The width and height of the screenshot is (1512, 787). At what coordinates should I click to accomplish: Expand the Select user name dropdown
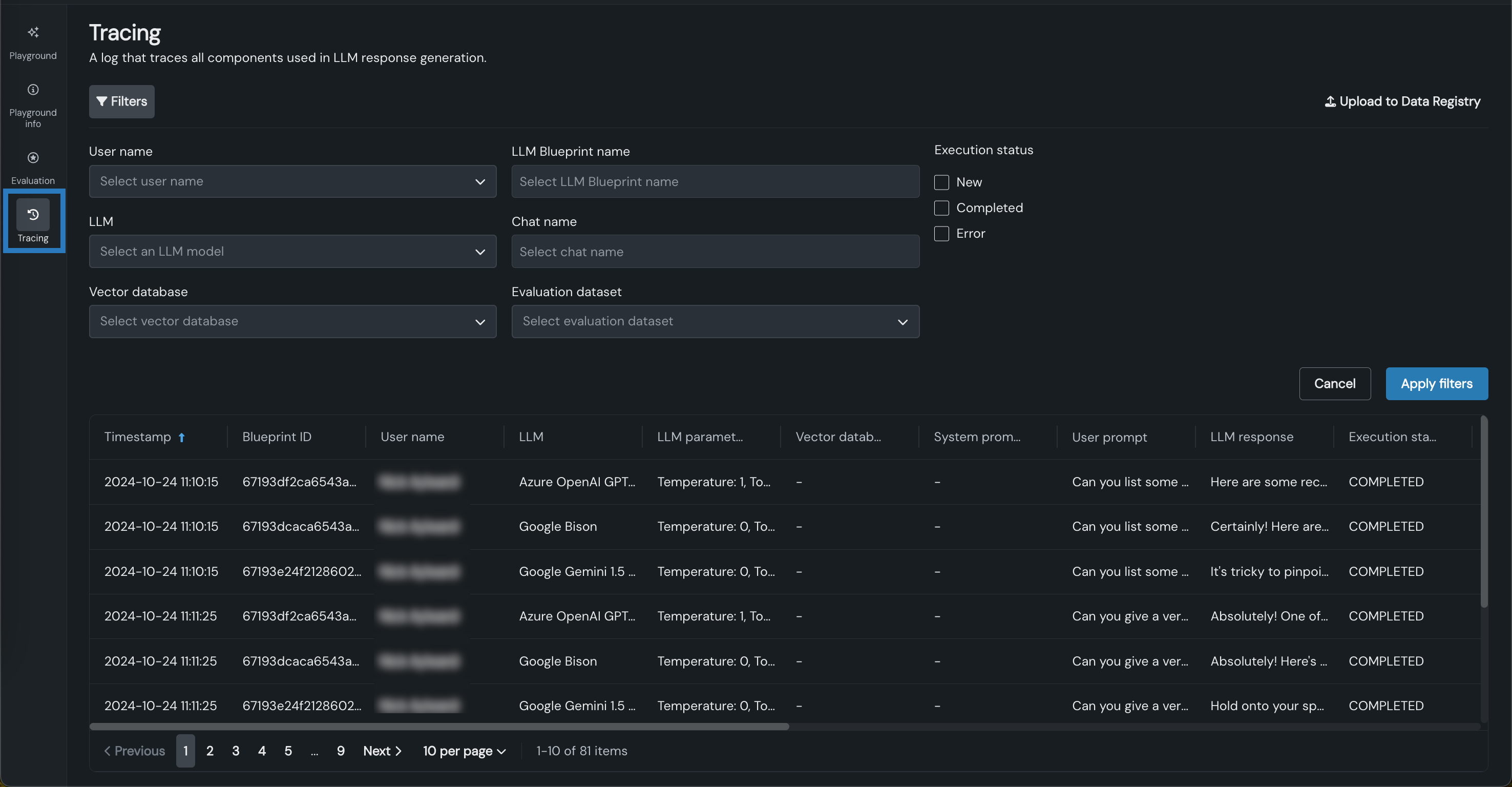(292, 181)
